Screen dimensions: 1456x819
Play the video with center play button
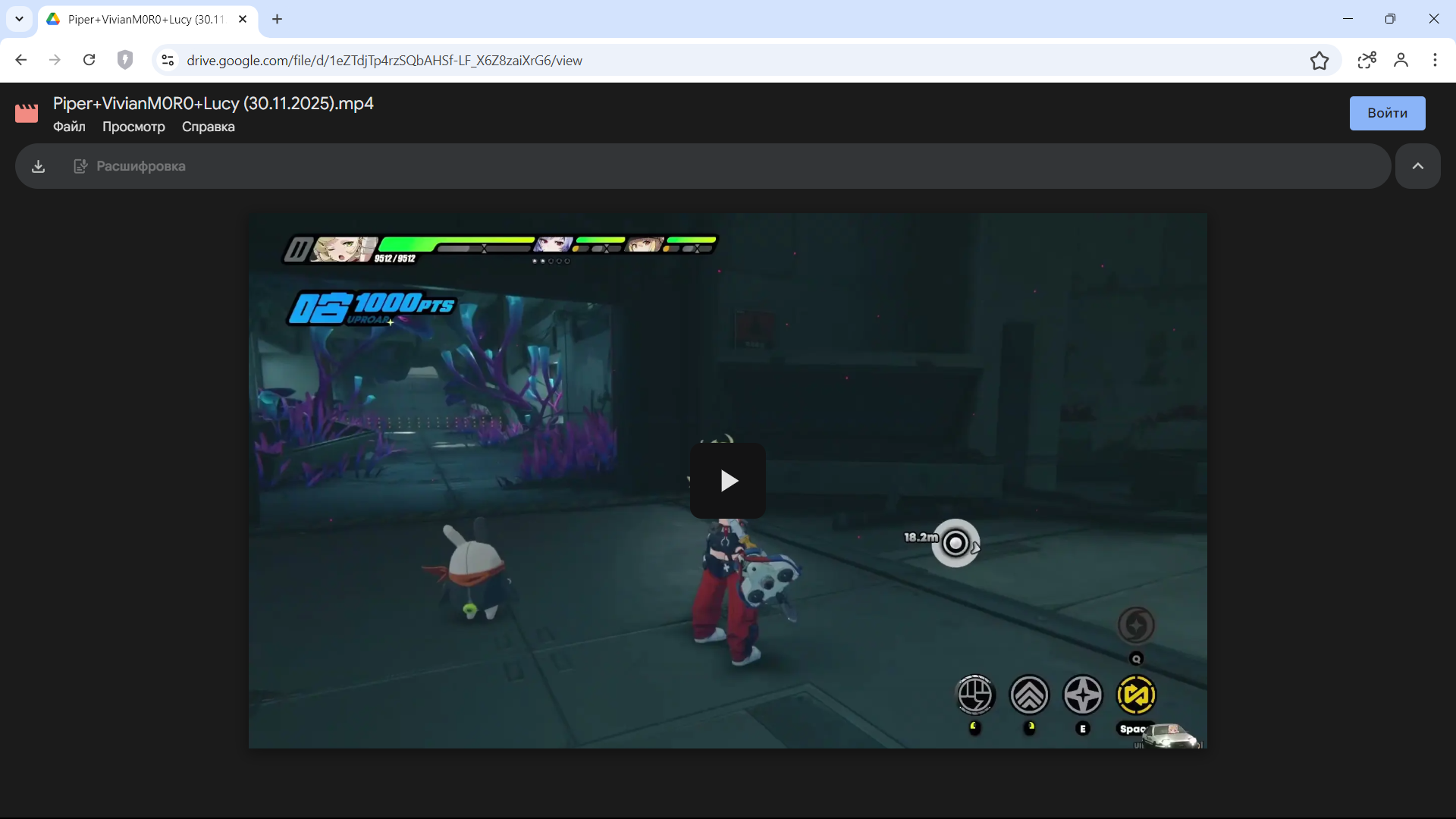tap(727, 481)
